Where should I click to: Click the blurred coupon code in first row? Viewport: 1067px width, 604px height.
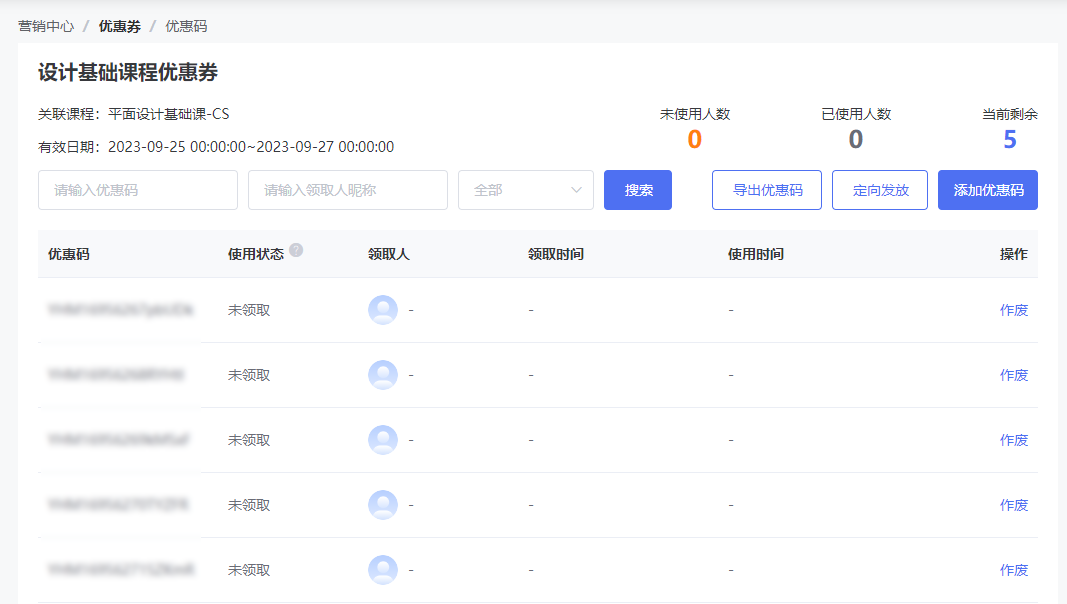[120, 310]
